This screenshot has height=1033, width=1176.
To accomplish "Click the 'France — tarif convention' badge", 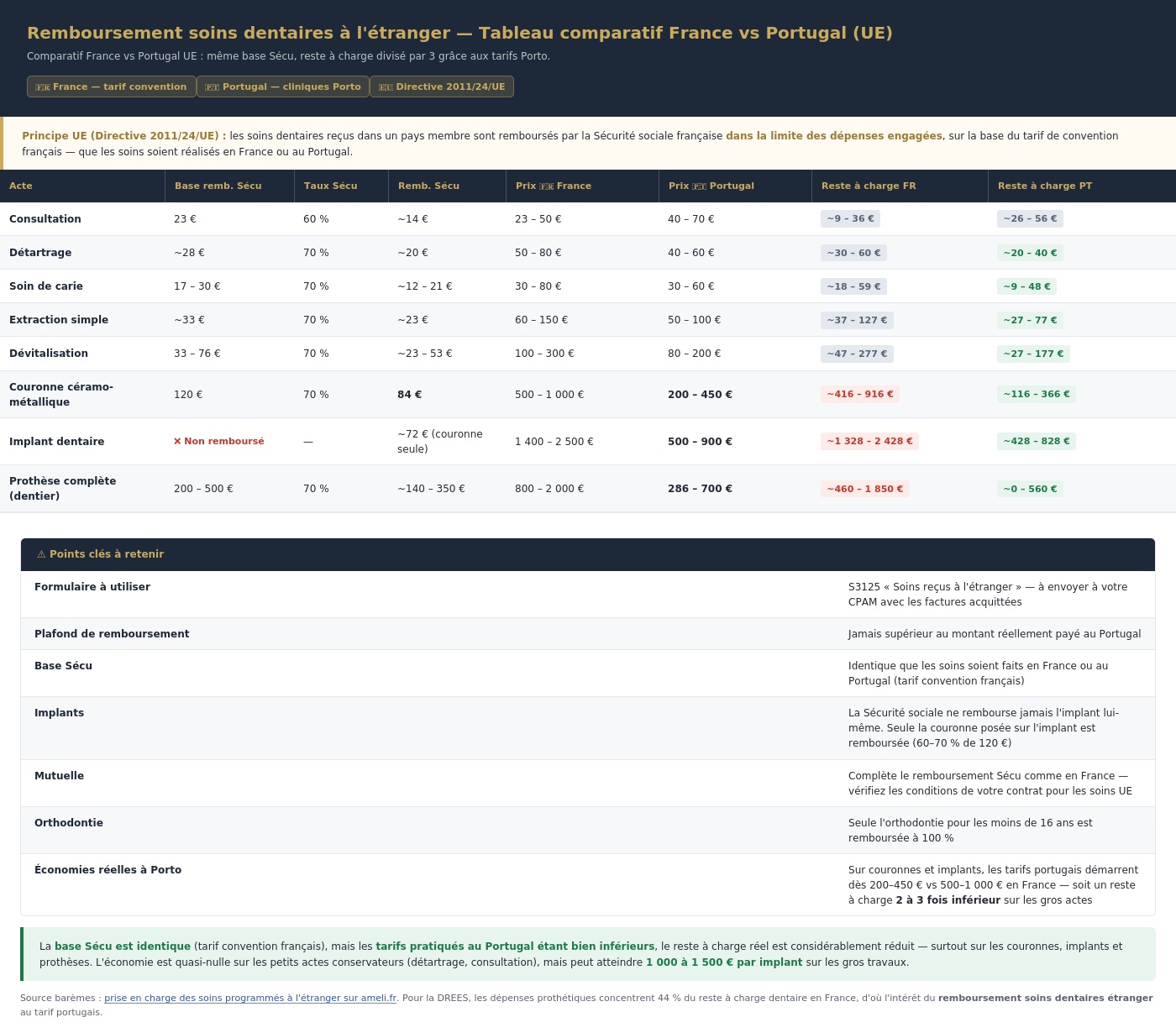I will (112, 87).
